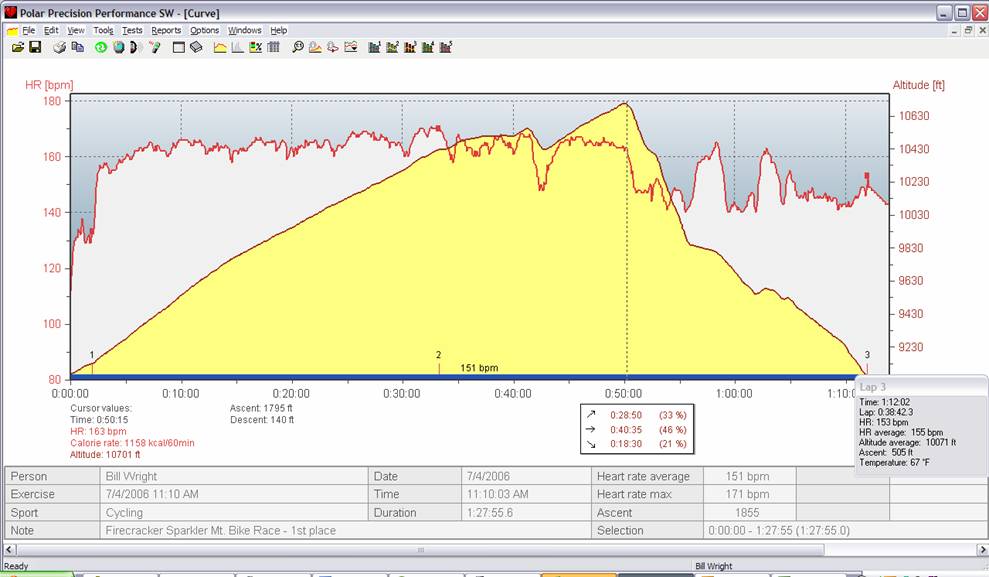Click bar chart icon numbered 3
This screenshot has height=577, width=989.
click(x=410, y=47)
